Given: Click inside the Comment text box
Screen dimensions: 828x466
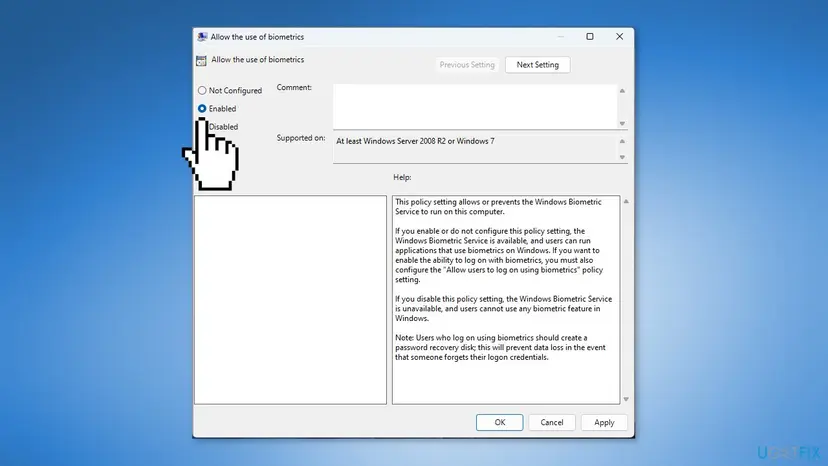Looking at the screenshot, I should point(475,106).
